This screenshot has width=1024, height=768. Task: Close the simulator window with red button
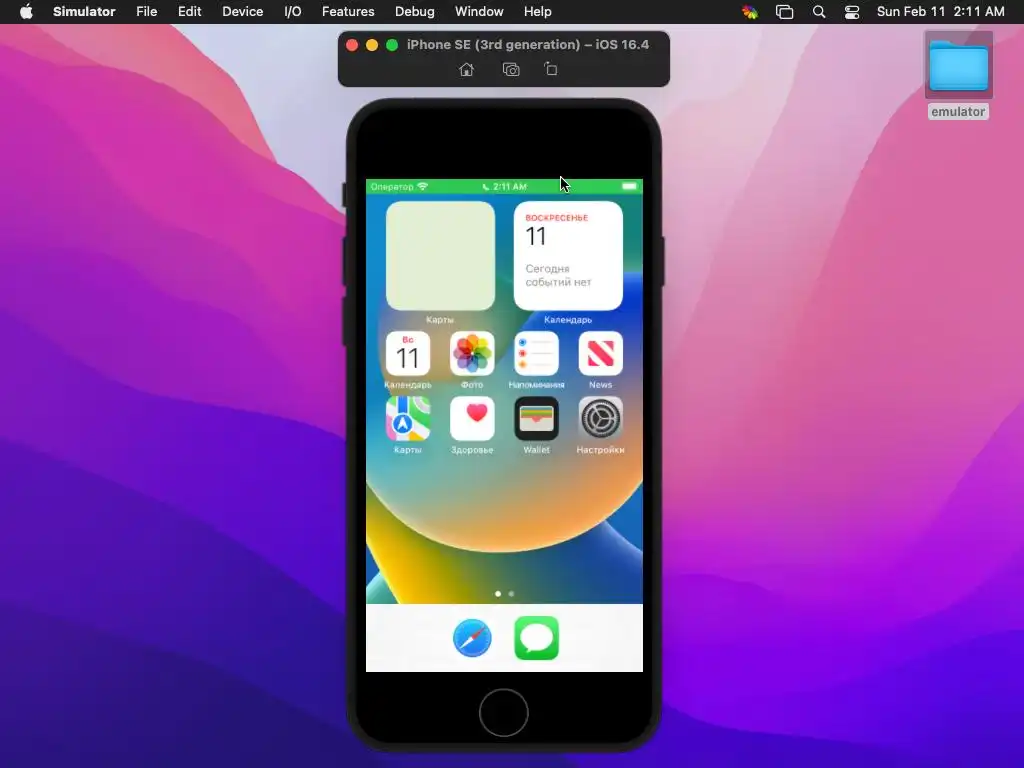pyautogui.click(x=352, y=45)
